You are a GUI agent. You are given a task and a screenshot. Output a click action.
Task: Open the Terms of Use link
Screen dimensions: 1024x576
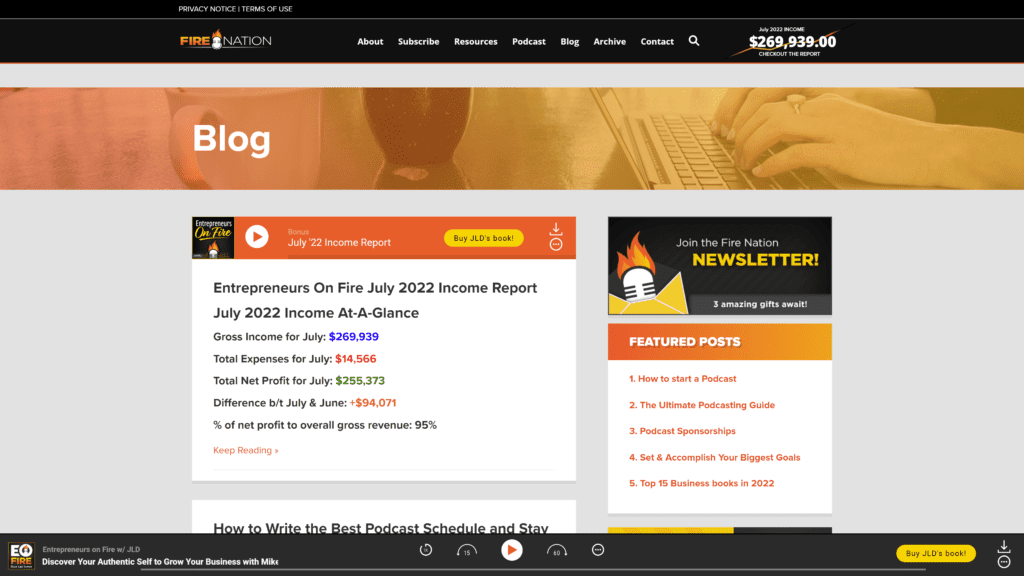pyautogui.click(x=266, y=8)
